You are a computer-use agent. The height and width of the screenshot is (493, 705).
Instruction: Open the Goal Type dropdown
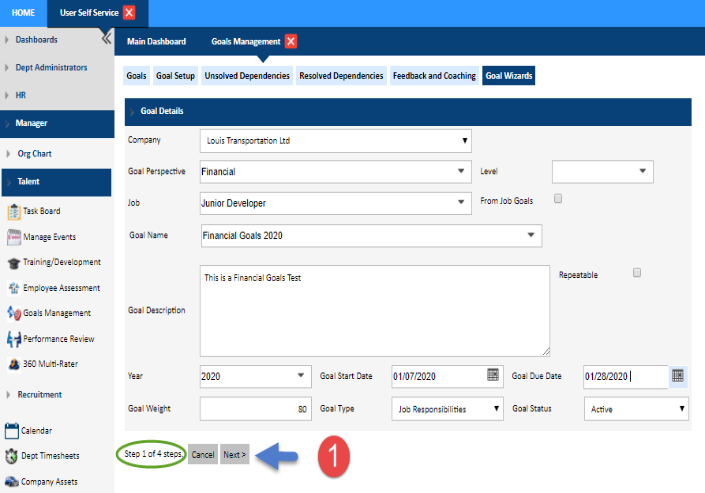tap(447, 409)
